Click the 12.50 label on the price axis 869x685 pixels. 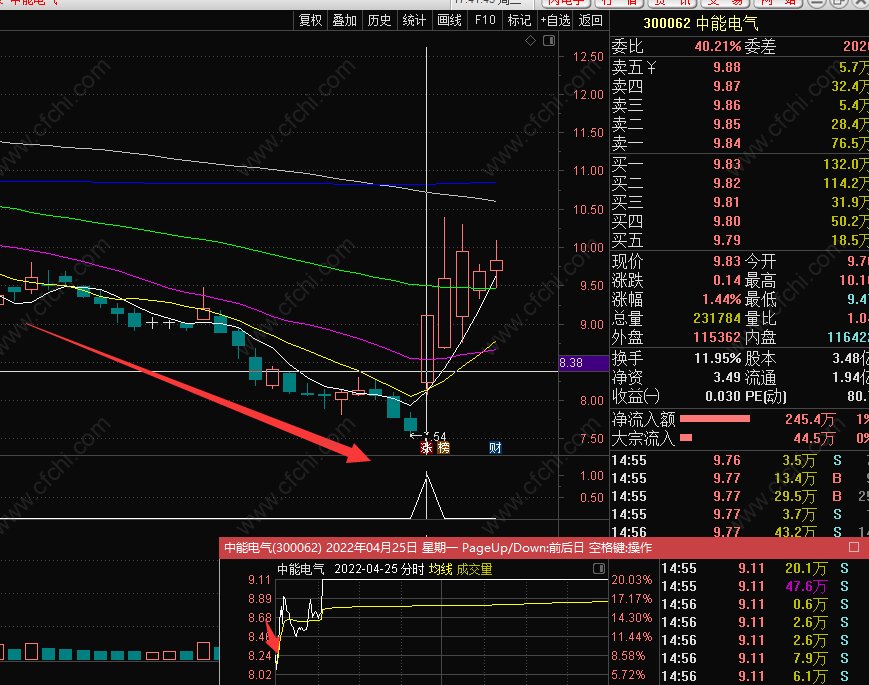(588, 57)
